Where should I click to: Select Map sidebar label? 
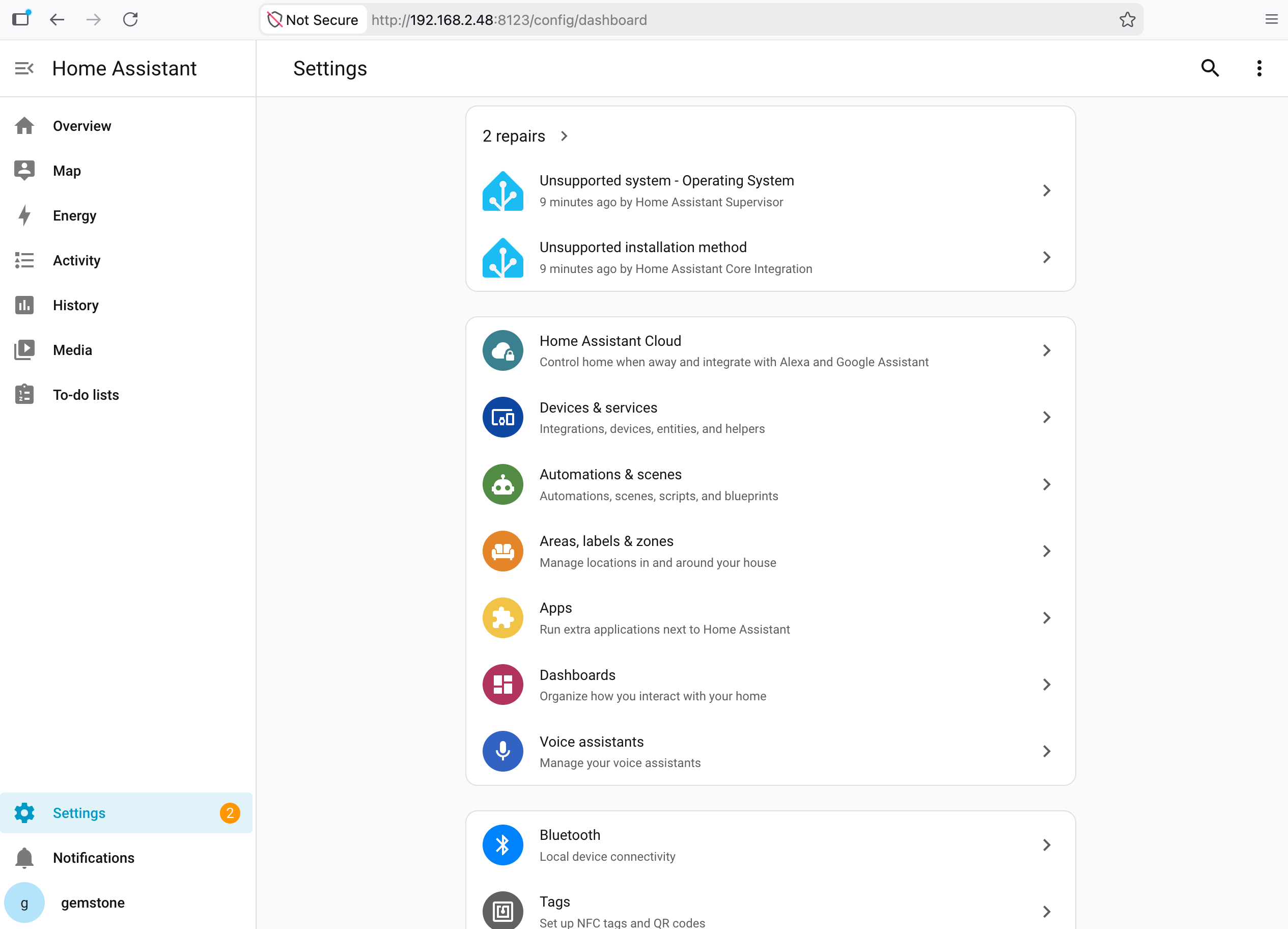point(67,171)
